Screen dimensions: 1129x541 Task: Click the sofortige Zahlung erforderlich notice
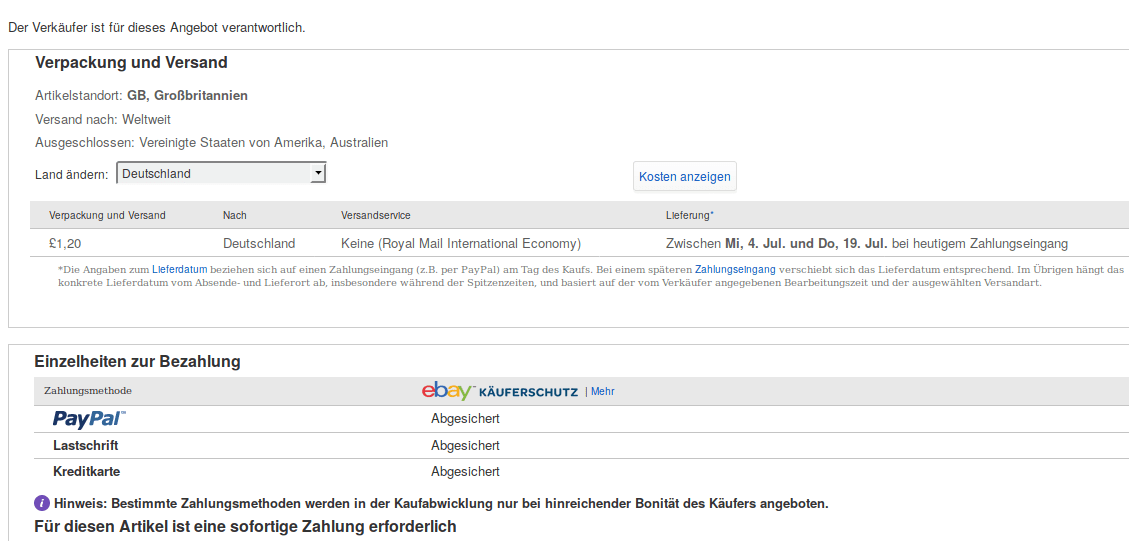coord(246,527)
